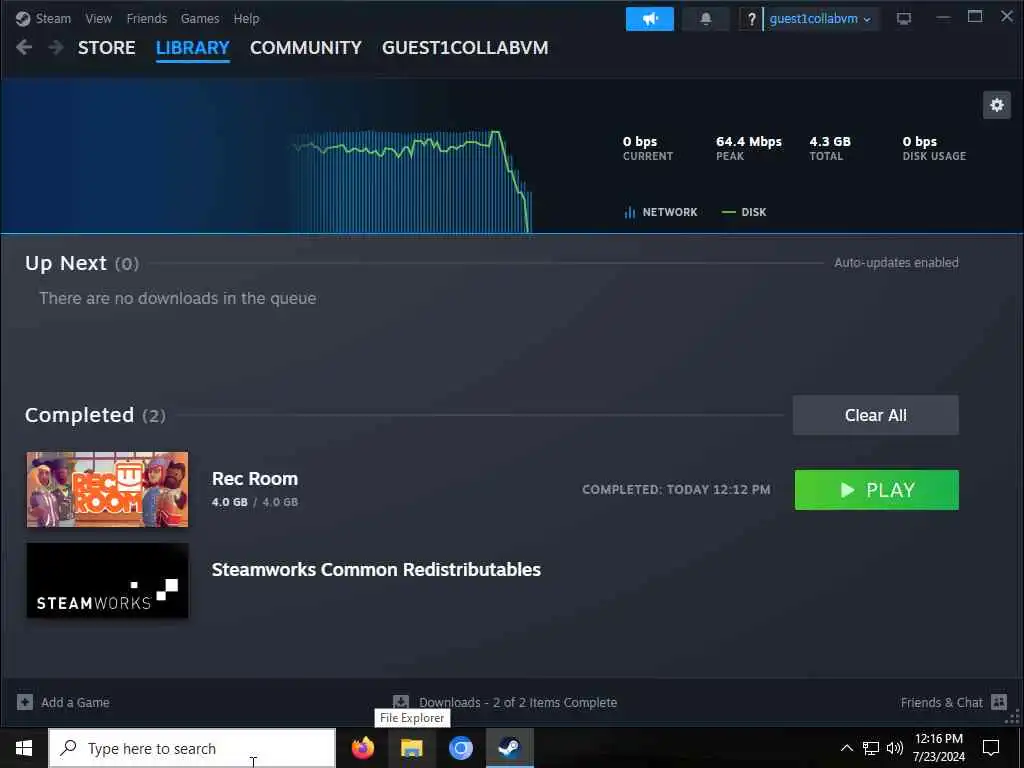This screenshot has width=1024, height=768.
Task: Open Friends & Chat label
Action: click(x=941, y=702)
